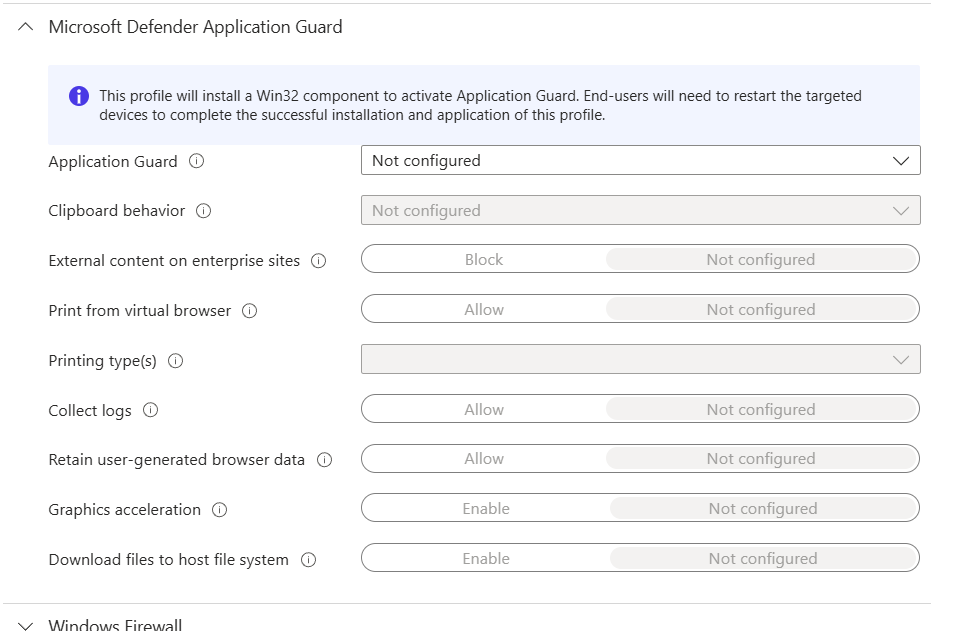Viewport: 979px width, 631px height.
Task: Click the Win32 component notice text
Action: click(480, 105)
